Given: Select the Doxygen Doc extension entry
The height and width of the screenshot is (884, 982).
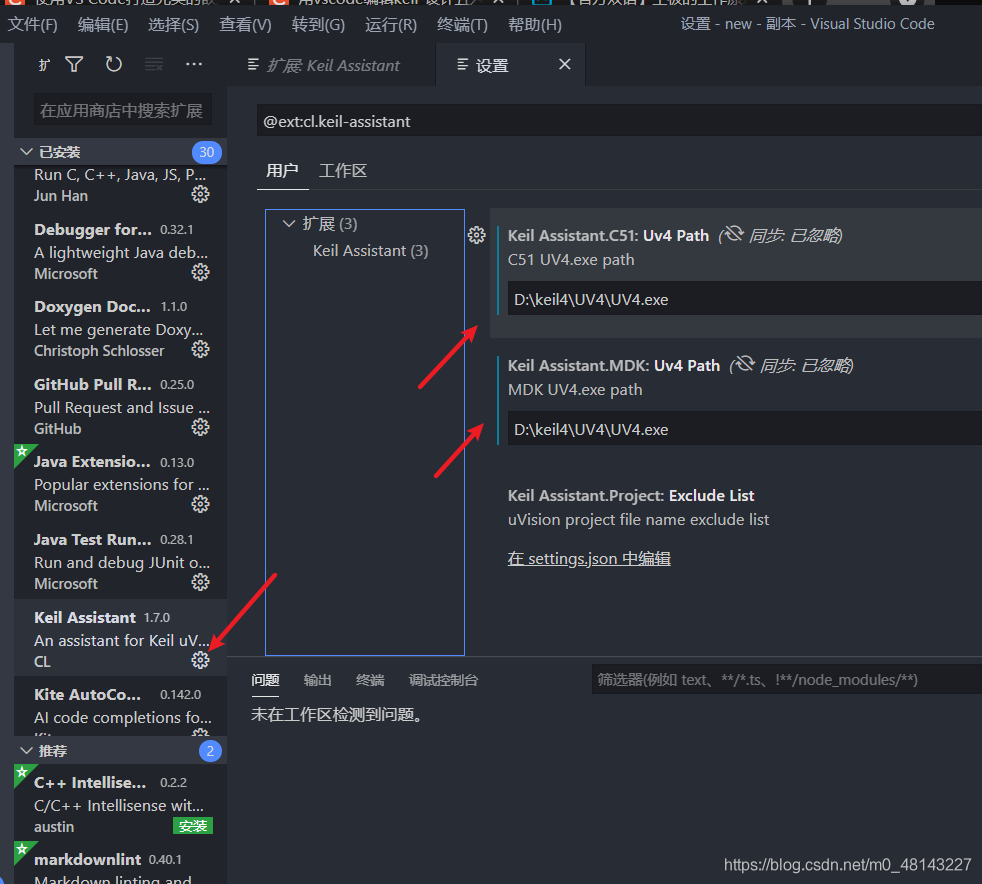Looking at the screenshot, I should (x=120, y=329).
